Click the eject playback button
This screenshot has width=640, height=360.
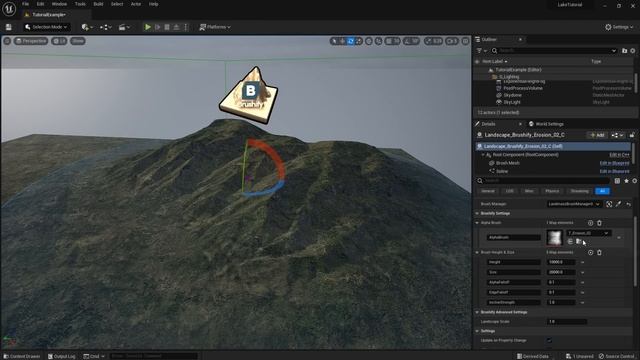click(x=176, y=27)
